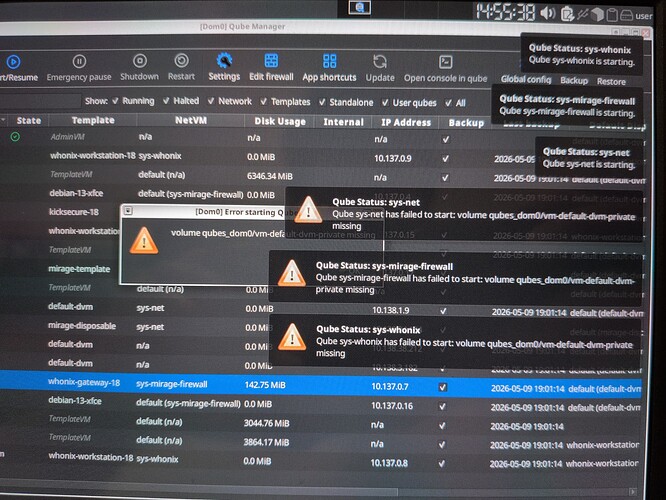Click the window menu icon of the Error dialog
666x500 pixels.
click(x=128, y=211)
